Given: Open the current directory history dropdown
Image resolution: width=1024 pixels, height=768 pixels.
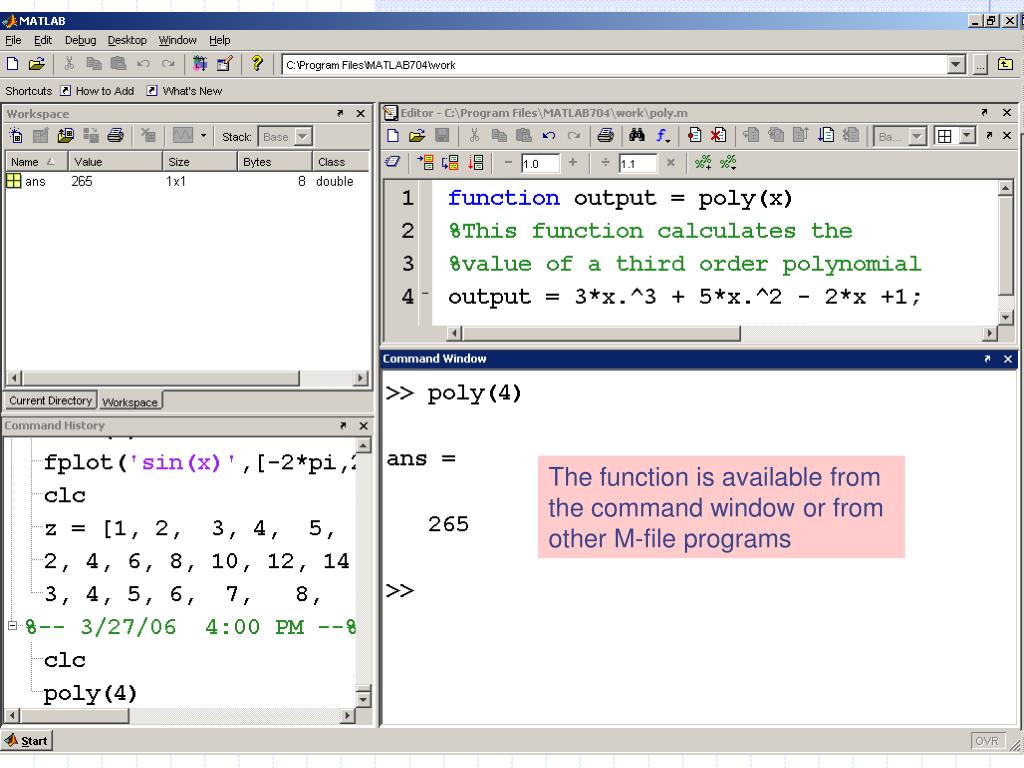Looking at the screenshot, I should (955, 65).
